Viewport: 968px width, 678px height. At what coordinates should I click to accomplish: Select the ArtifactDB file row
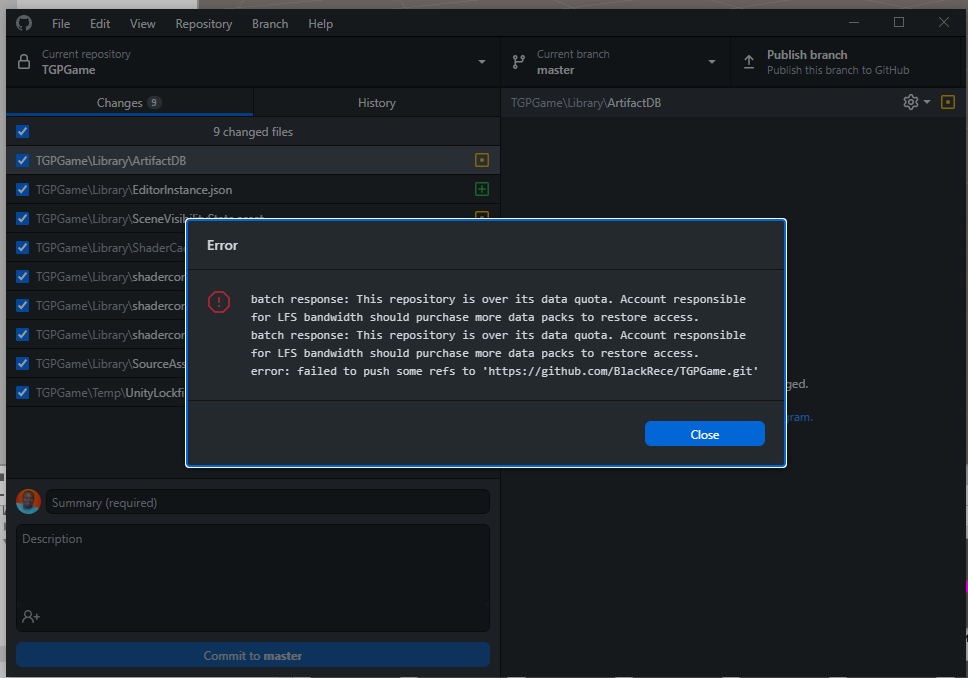pyautogui.click(x=253, y=161)
